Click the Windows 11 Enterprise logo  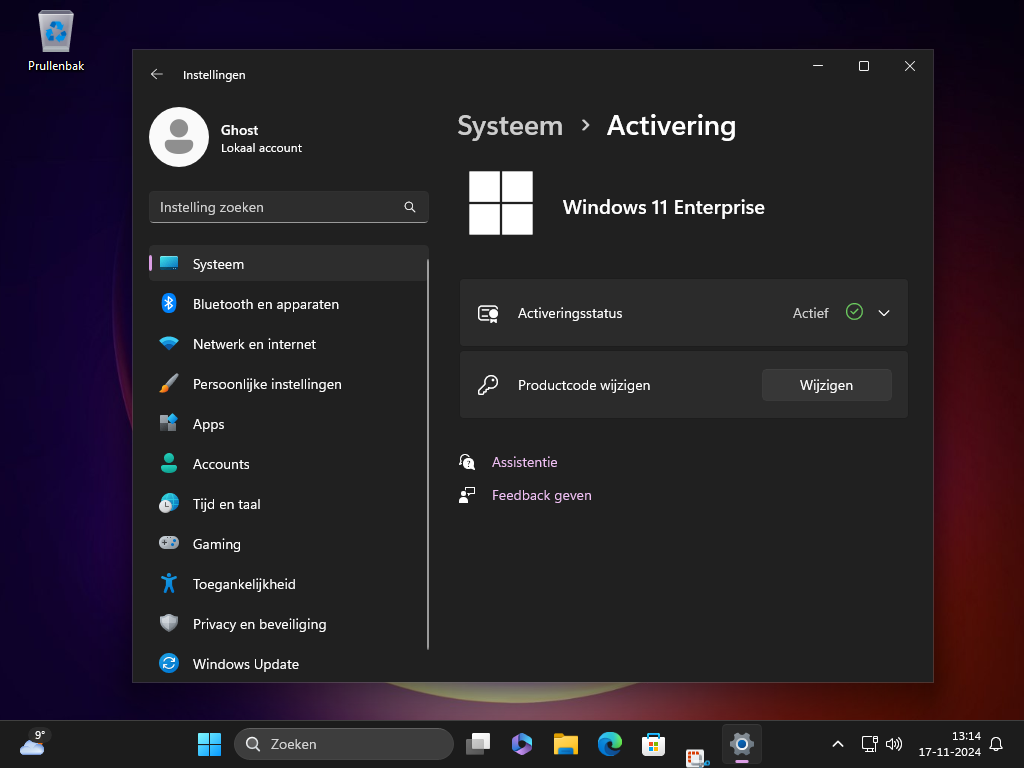pyautogui.click(x=501, y=203)
